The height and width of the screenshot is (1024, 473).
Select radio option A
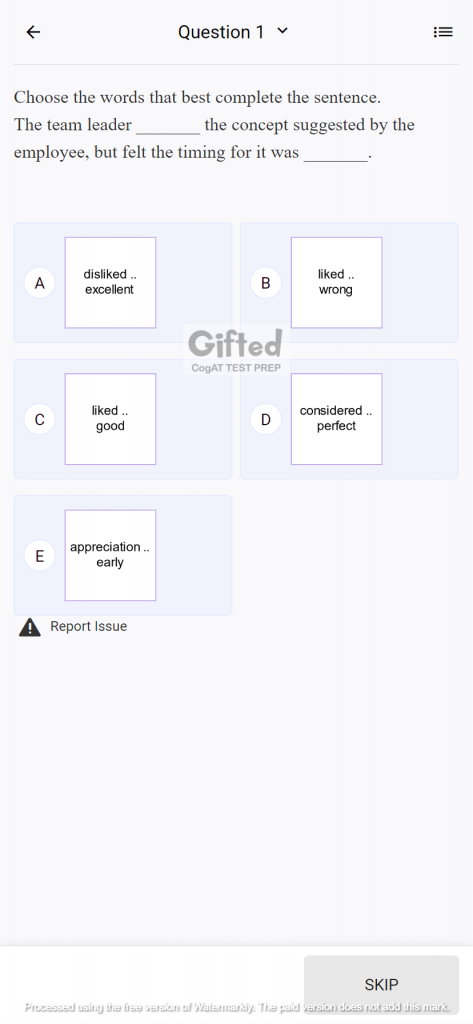pos(40,283)
